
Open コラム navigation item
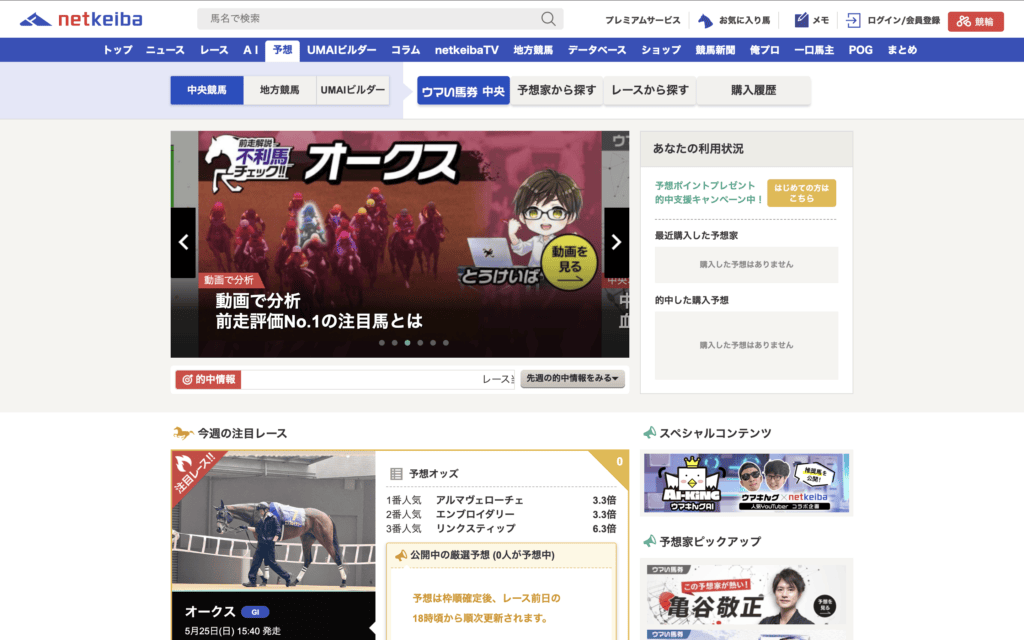tap(406, 50)
